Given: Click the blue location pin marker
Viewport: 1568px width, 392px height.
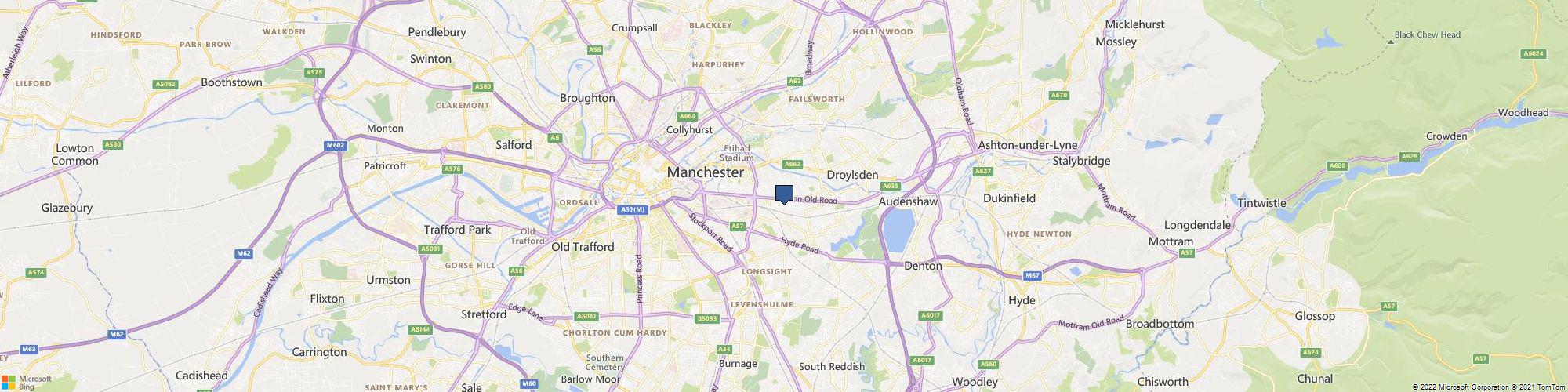Looking at the screenshot, I should (784, 194).
